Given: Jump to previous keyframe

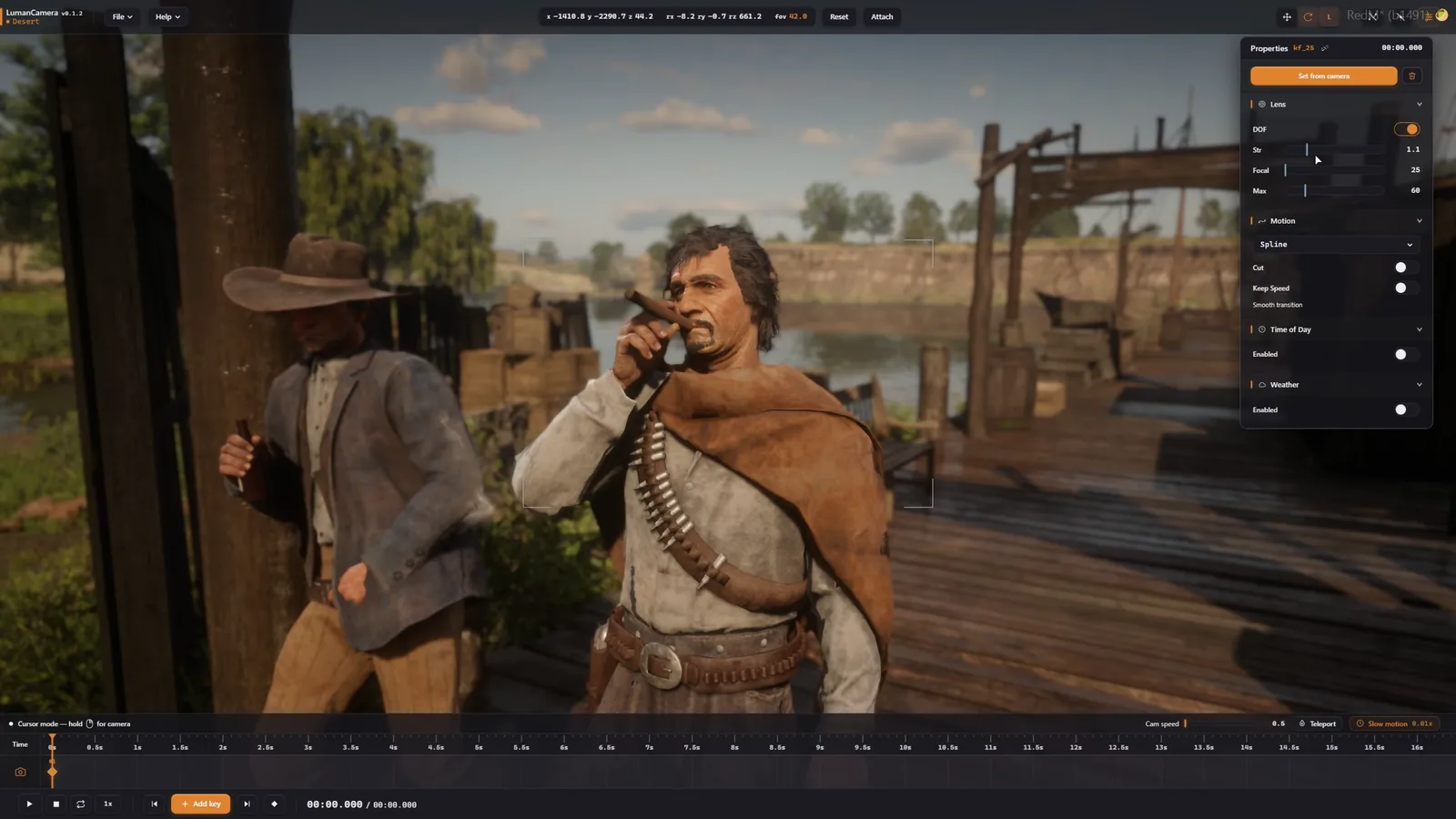Looking at the screenshot, I should point(154,804).
